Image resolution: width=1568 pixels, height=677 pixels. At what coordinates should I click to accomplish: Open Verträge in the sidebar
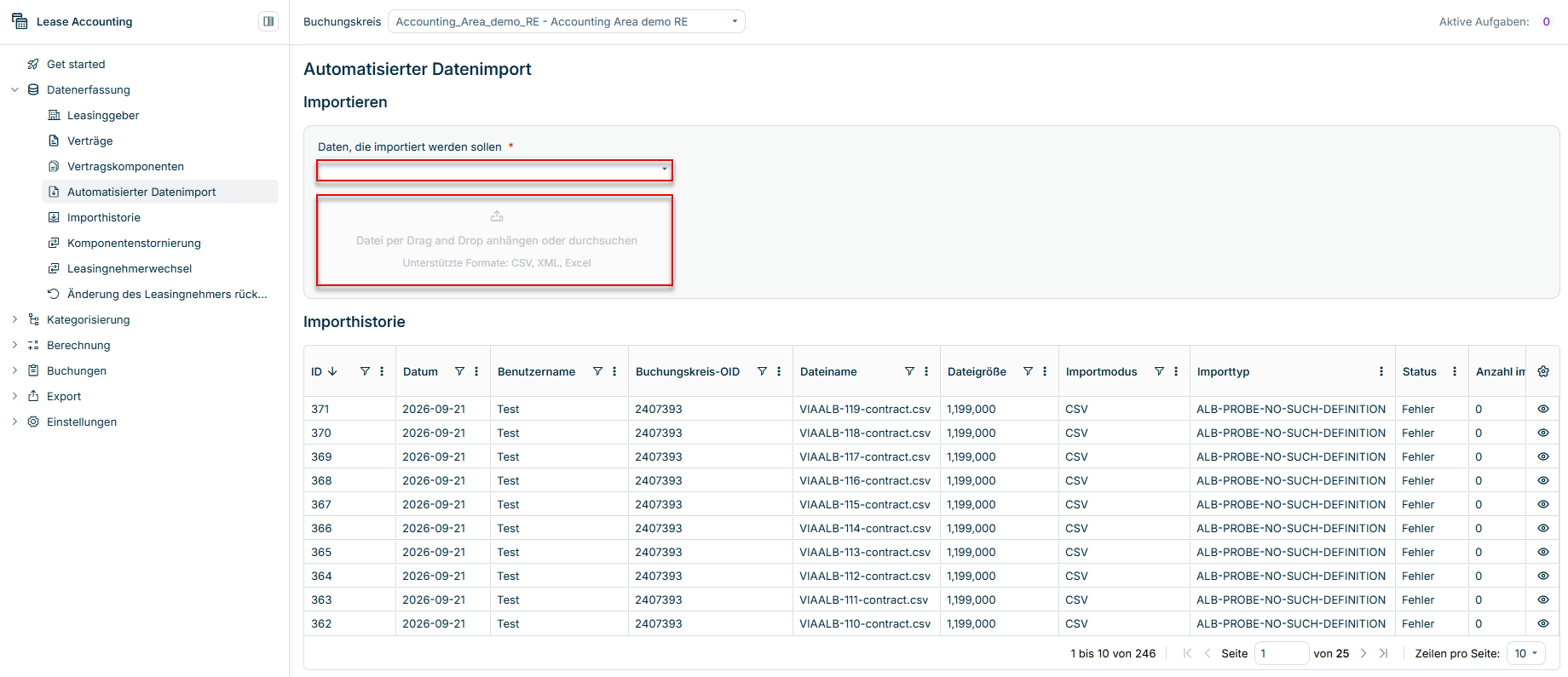pos(90,141)
